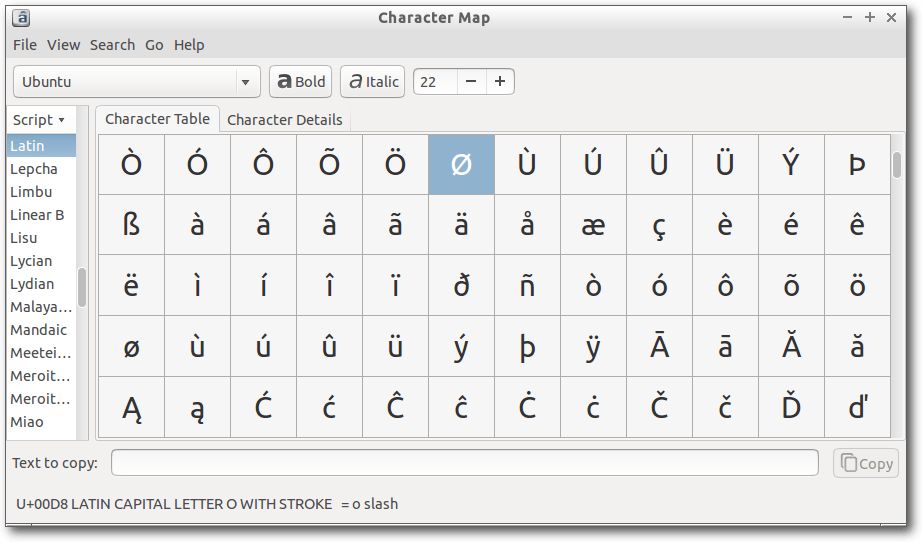Image resolution: width=922 pixels, height=542 pixels.
Task: Toggle the Bold font style button
Action: point(300,82)
